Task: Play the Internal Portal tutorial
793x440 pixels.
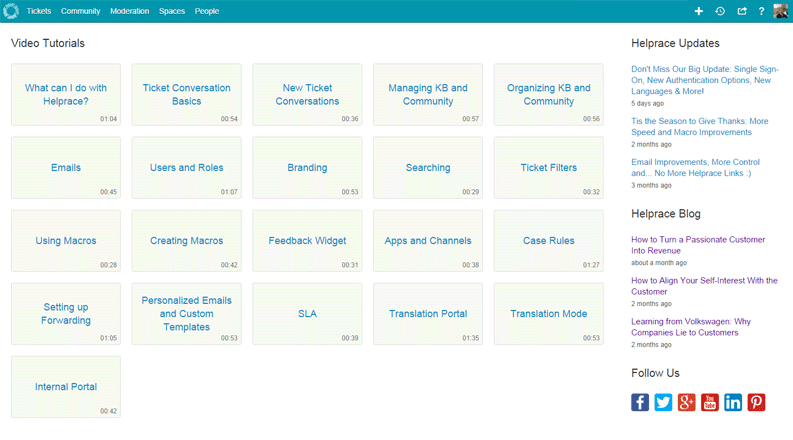Action: coord(66,387)
